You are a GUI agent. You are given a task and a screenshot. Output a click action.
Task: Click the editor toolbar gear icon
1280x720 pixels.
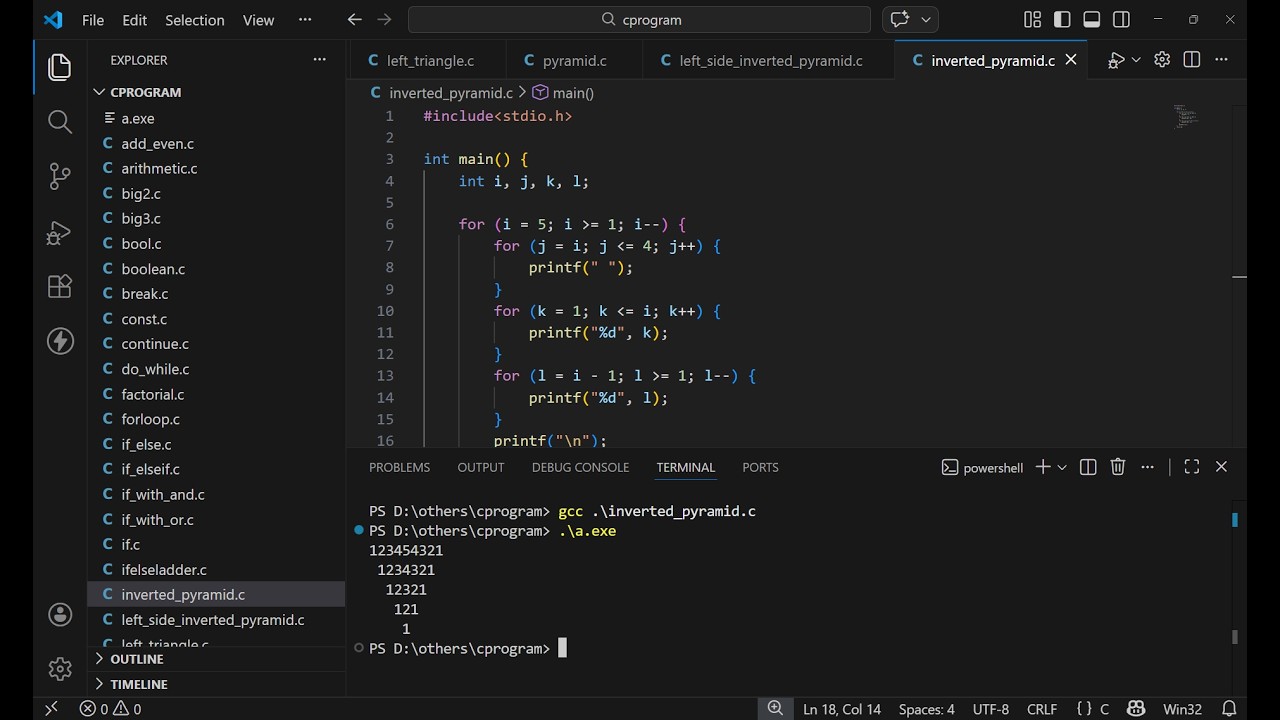click(1162, 60)
